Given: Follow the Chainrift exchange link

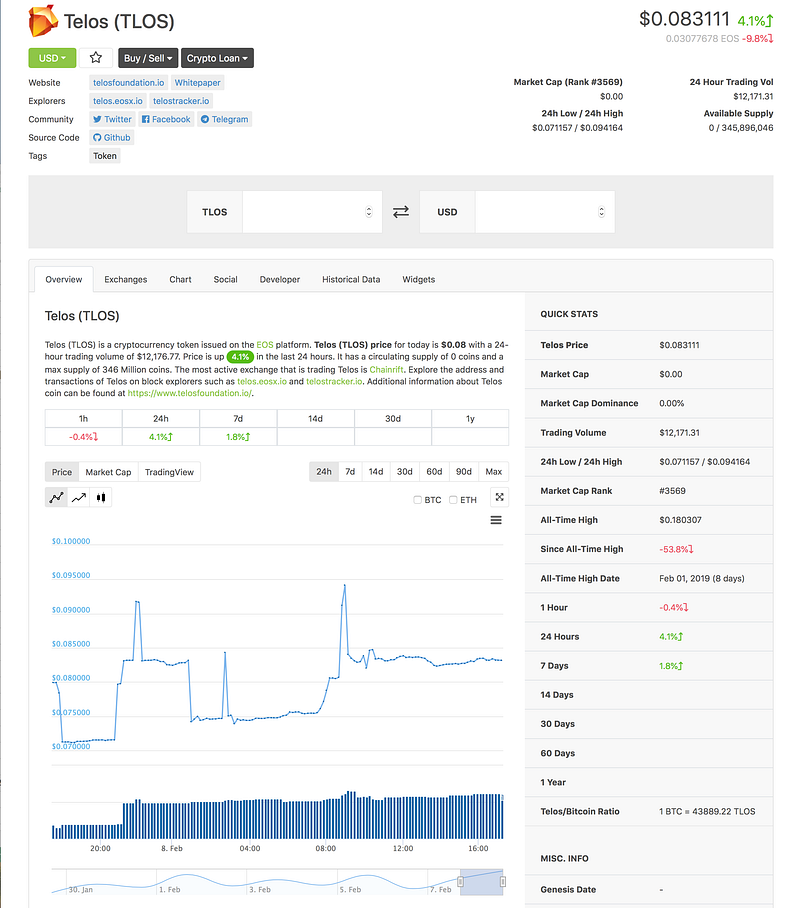Looking at the screenshot, I should (386, 369).
